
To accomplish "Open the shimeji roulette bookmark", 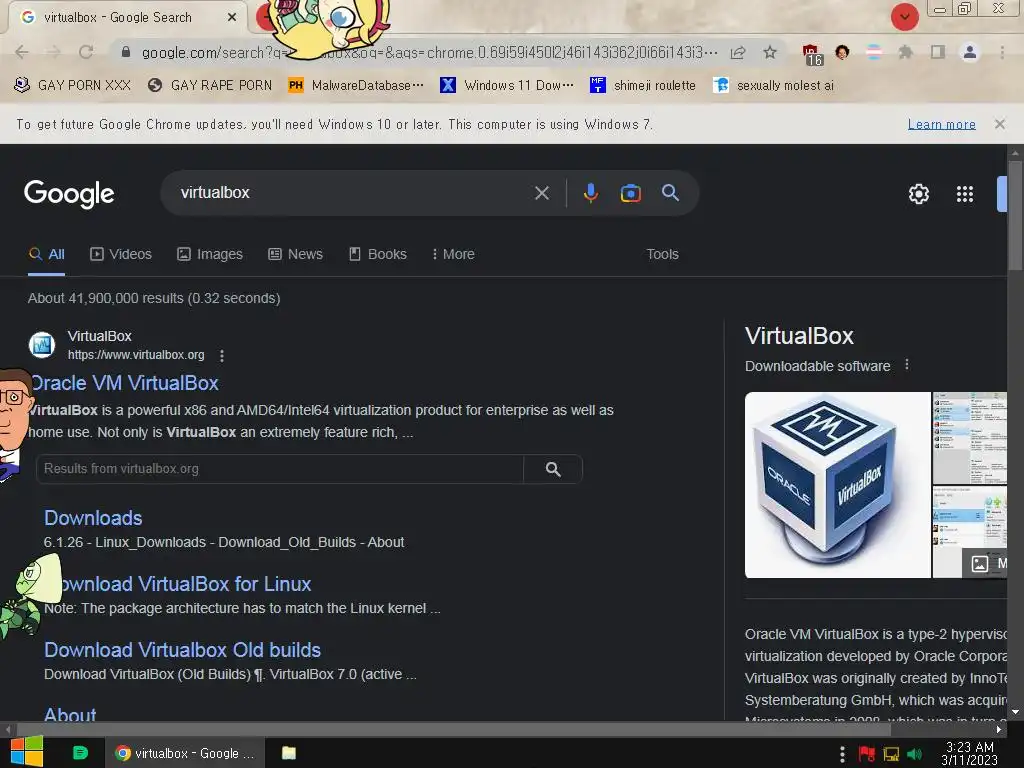I will tap(643, 86).
